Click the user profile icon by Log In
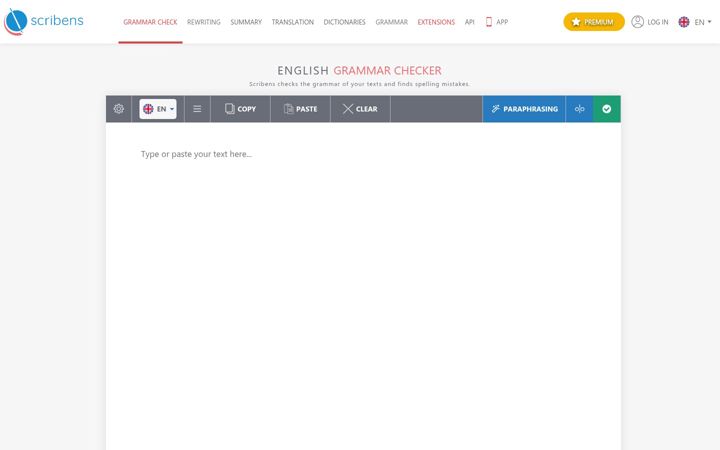This screenshot has height=450, width=720. click(x=637, y=22)
